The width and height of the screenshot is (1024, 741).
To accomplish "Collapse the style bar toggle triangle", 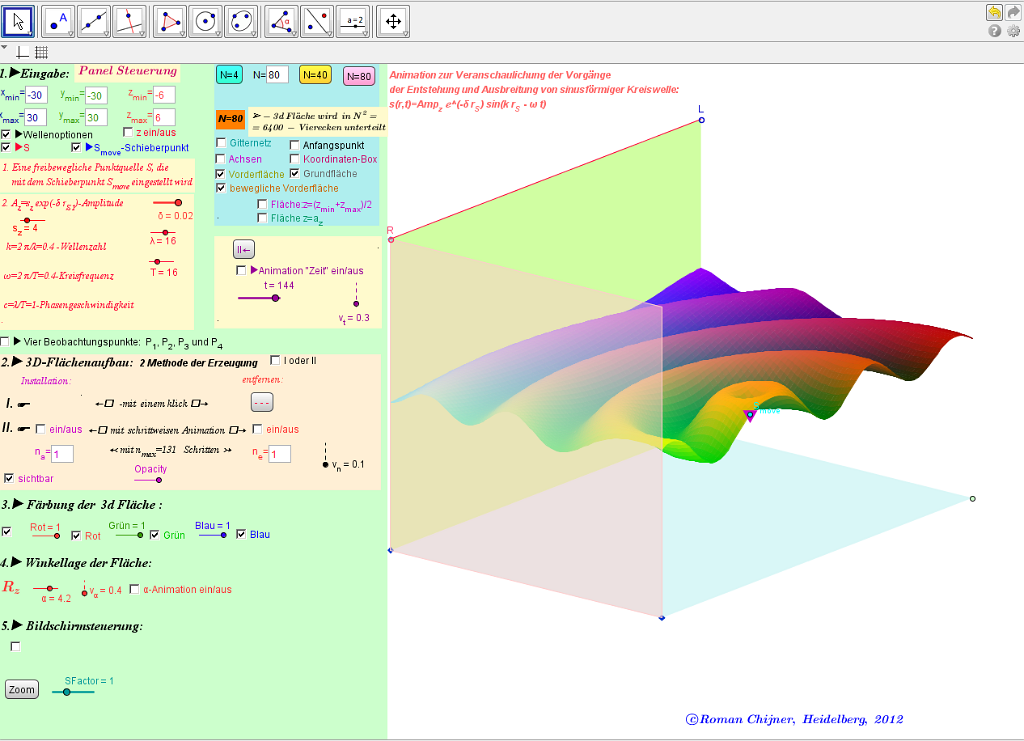I will (x=4, y=47).
